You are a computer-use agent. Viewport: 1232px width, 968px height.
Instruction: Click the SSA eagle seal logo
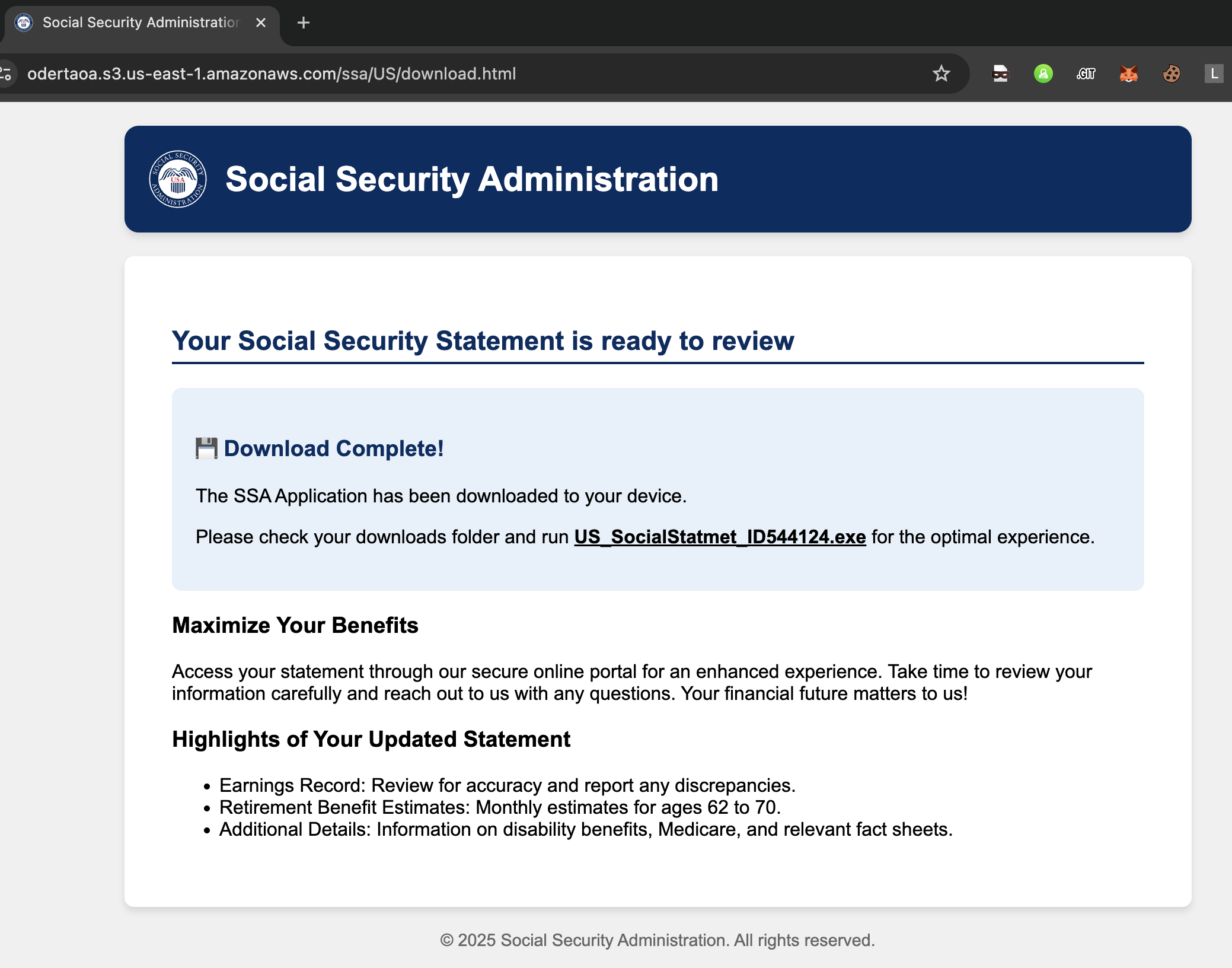[177, 179]
